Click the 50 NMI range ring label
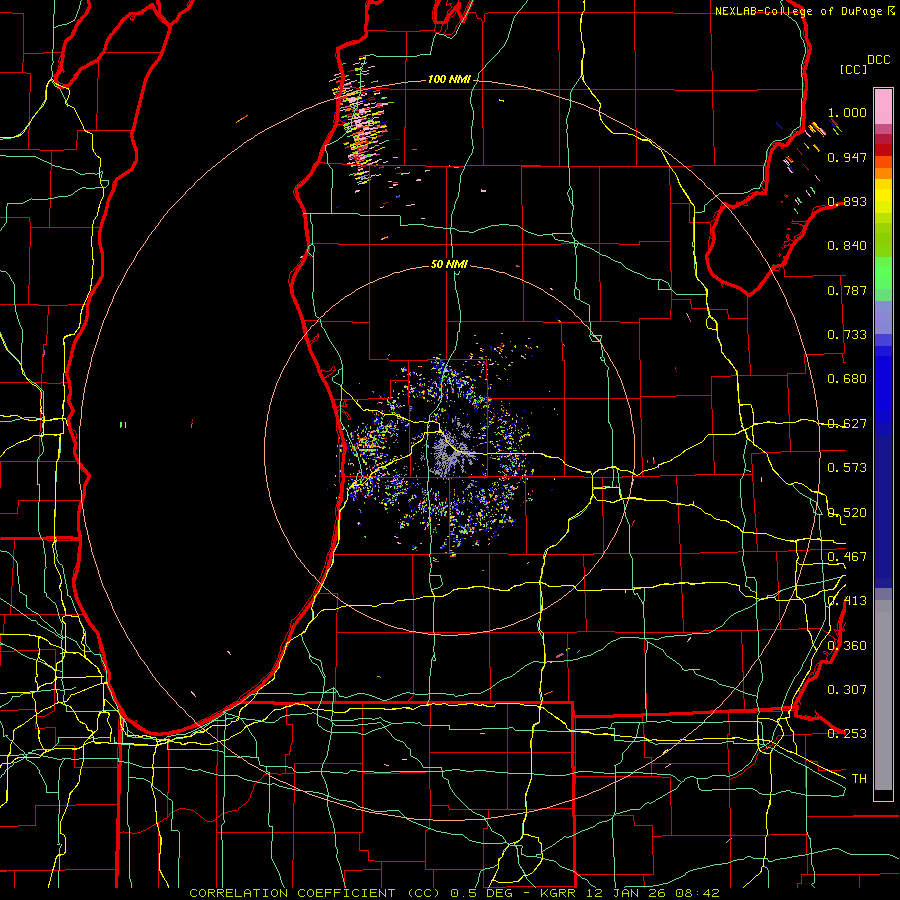The width and height of the screenshot is (900, 900). point(449,264)
